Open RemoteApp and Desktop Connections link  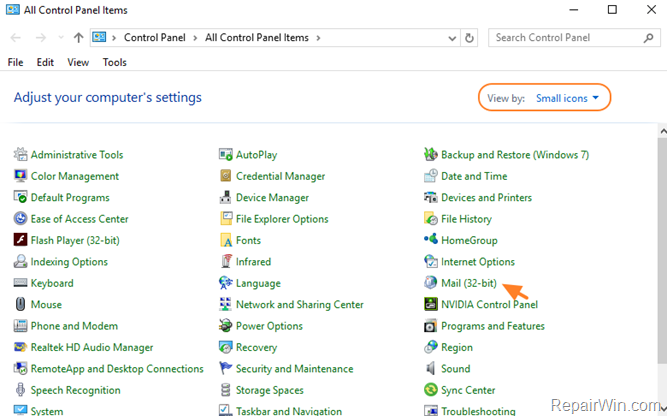[x=117, y=369]
